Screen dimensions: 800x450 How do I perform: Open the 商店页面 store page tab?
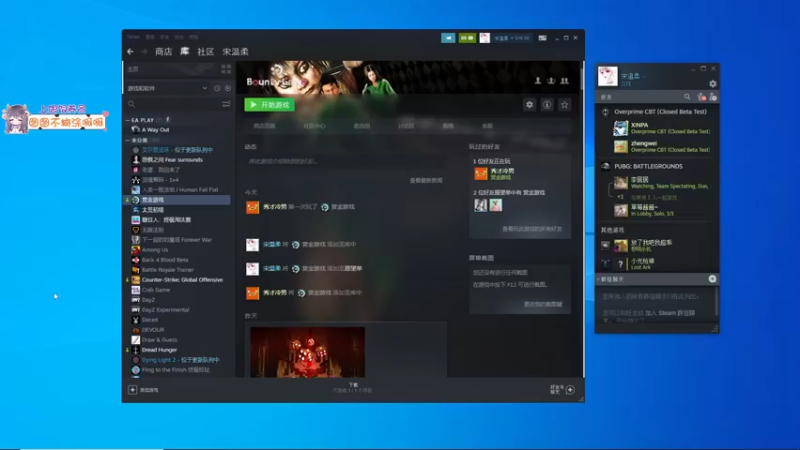(264, 126)
